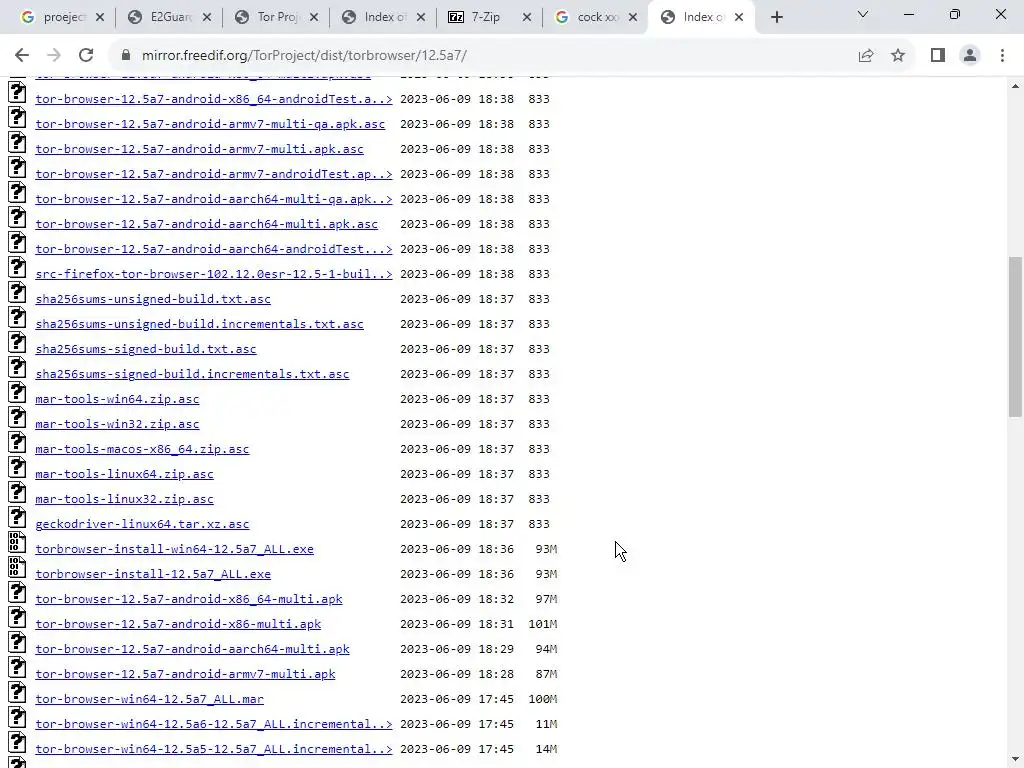Click the vertical scrollbar thumb

coord(1015,336)
